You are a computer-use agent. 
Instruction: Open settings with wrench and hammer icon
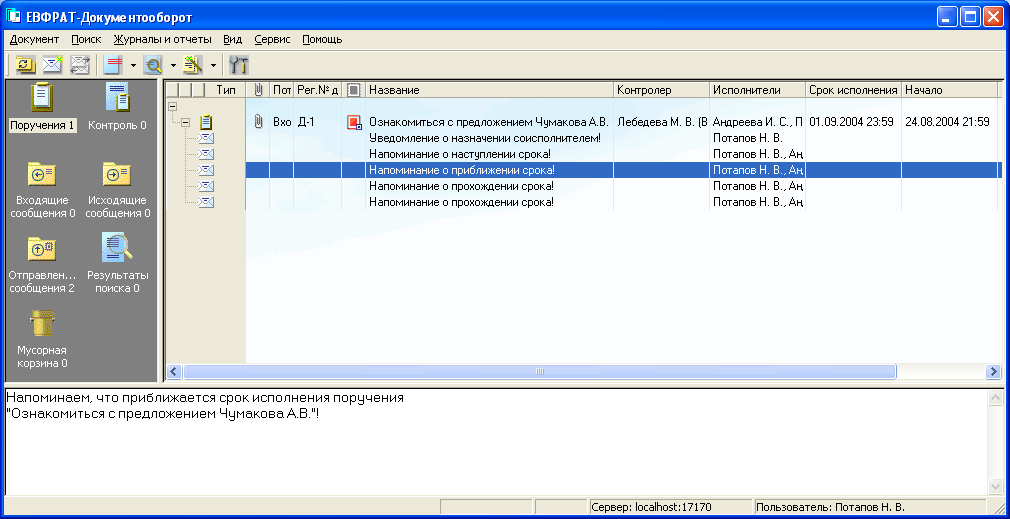[238, 64]
